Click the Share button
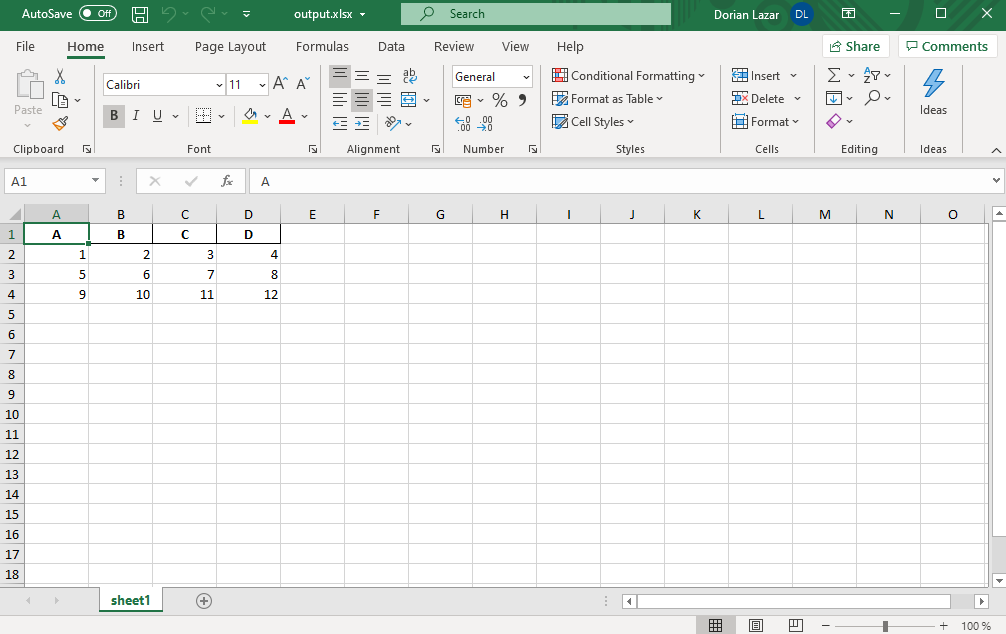 (855, 46)
